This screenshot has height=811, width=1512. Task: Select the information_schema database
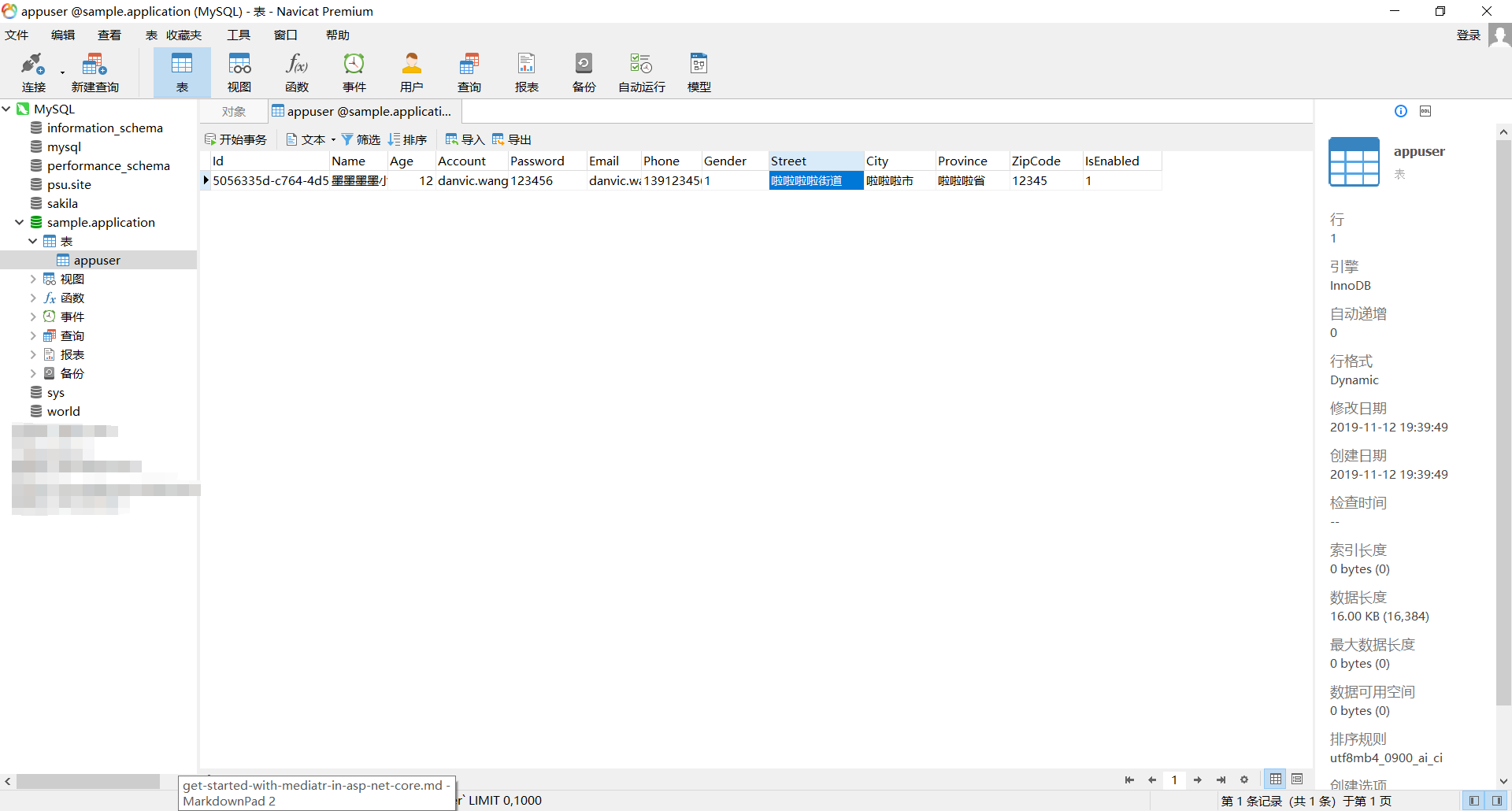pyautogui.click(x=105, y=128)
